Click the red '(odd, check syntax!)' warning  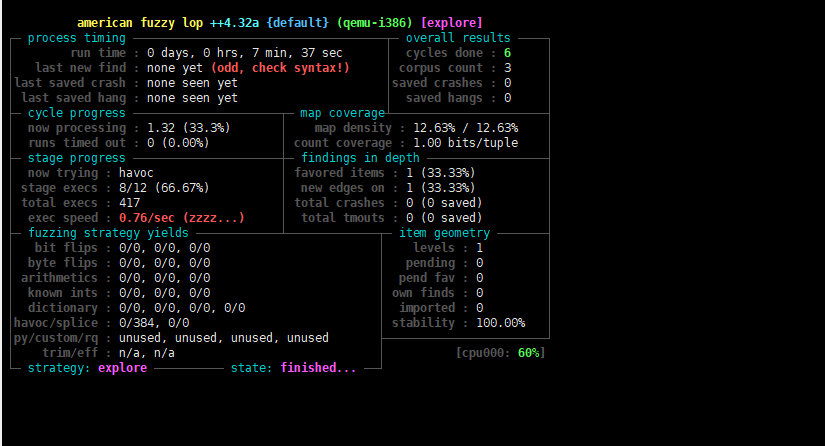pyautogui.click(x=280, y=68)
